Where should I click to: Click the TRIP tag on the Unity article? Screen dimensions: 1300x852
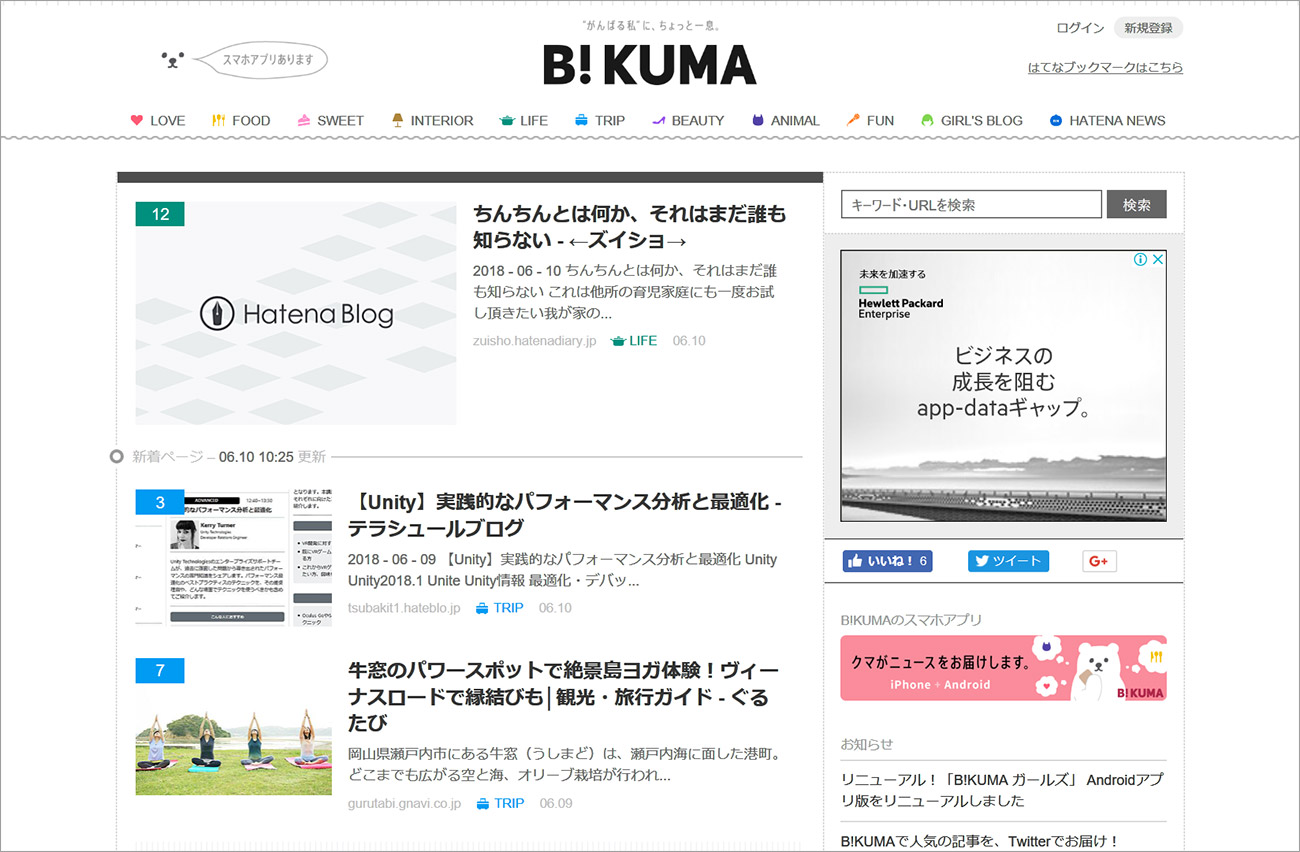499,608
